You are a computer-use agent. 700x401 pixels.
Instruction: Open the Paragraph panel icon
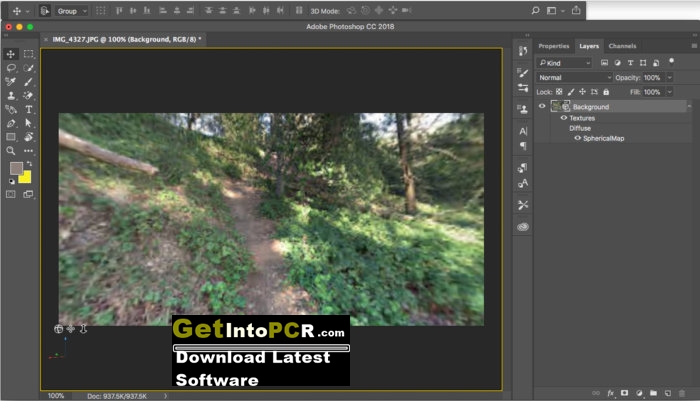523,146
